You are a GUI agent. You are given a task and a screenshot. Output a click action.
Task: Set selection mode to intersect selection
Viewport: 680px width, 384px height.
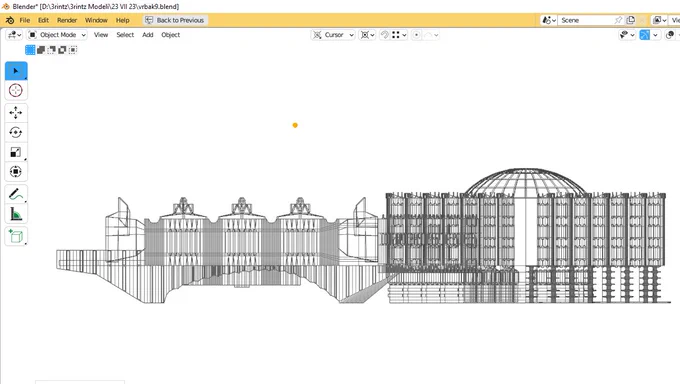(x=72, y=50)
